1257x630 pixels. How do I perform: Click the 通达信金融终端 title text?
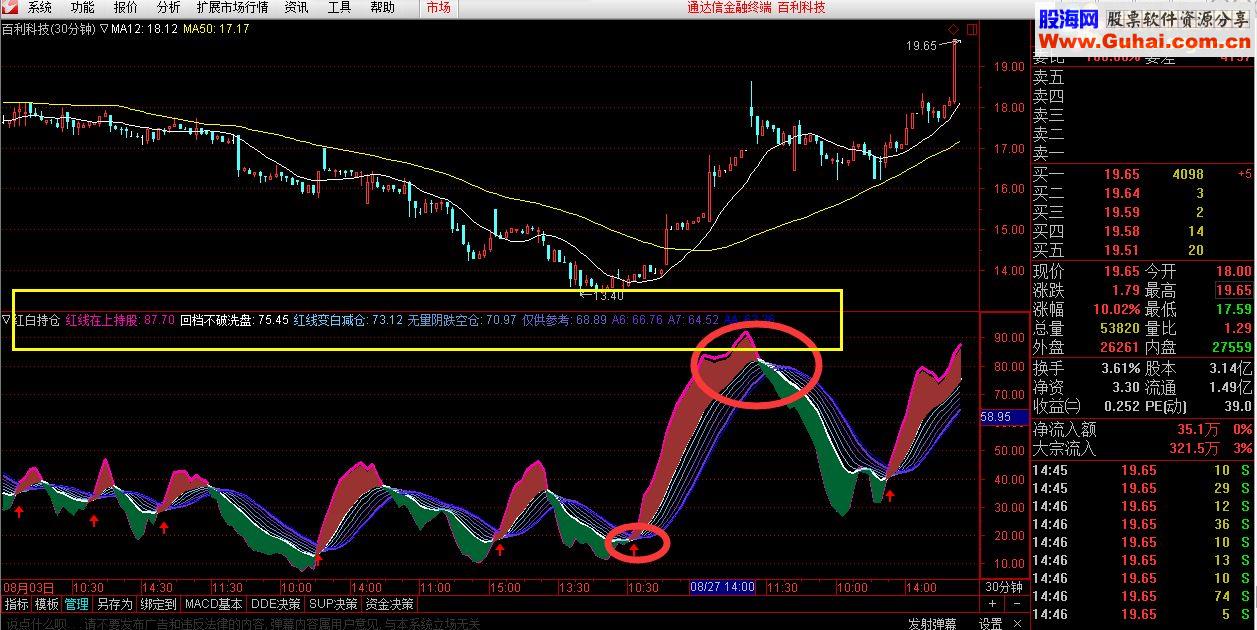729,7
